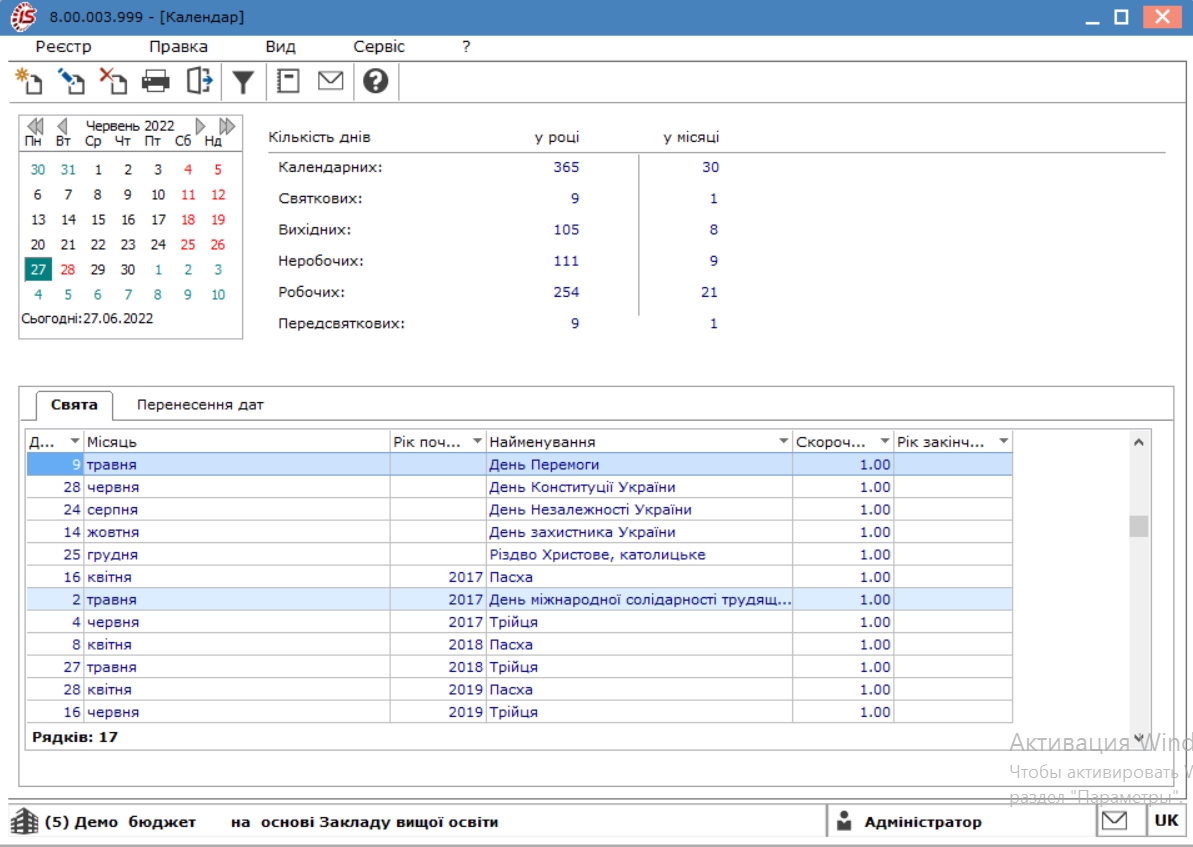The width and height of the screenshot is (1193, 847).
Task: Click the Адміністратор user icon
Action: (844, 821)
